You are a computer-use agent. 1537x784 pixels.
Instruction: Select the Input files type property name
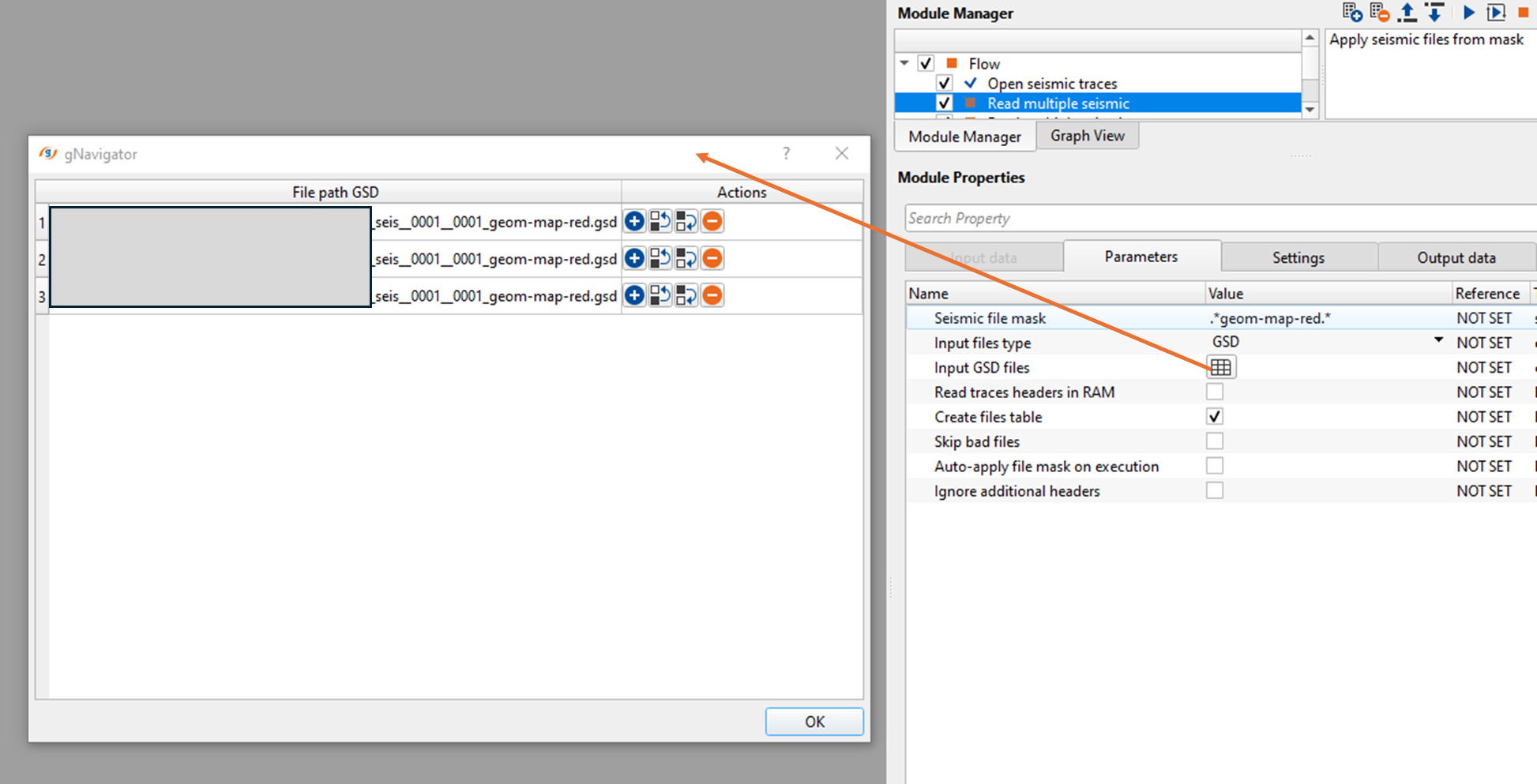[983, 343]
